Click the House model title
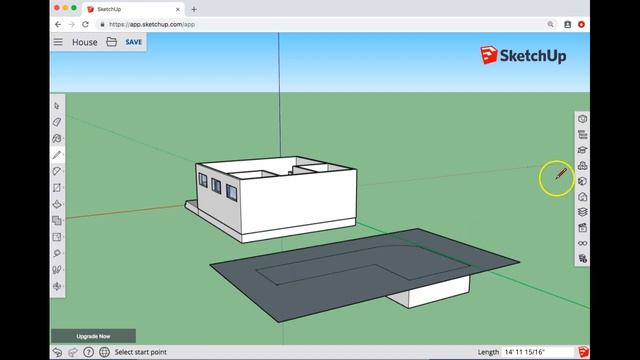Image resolution: width=640 pixels, height=360 pixels. tap(84, 42)
